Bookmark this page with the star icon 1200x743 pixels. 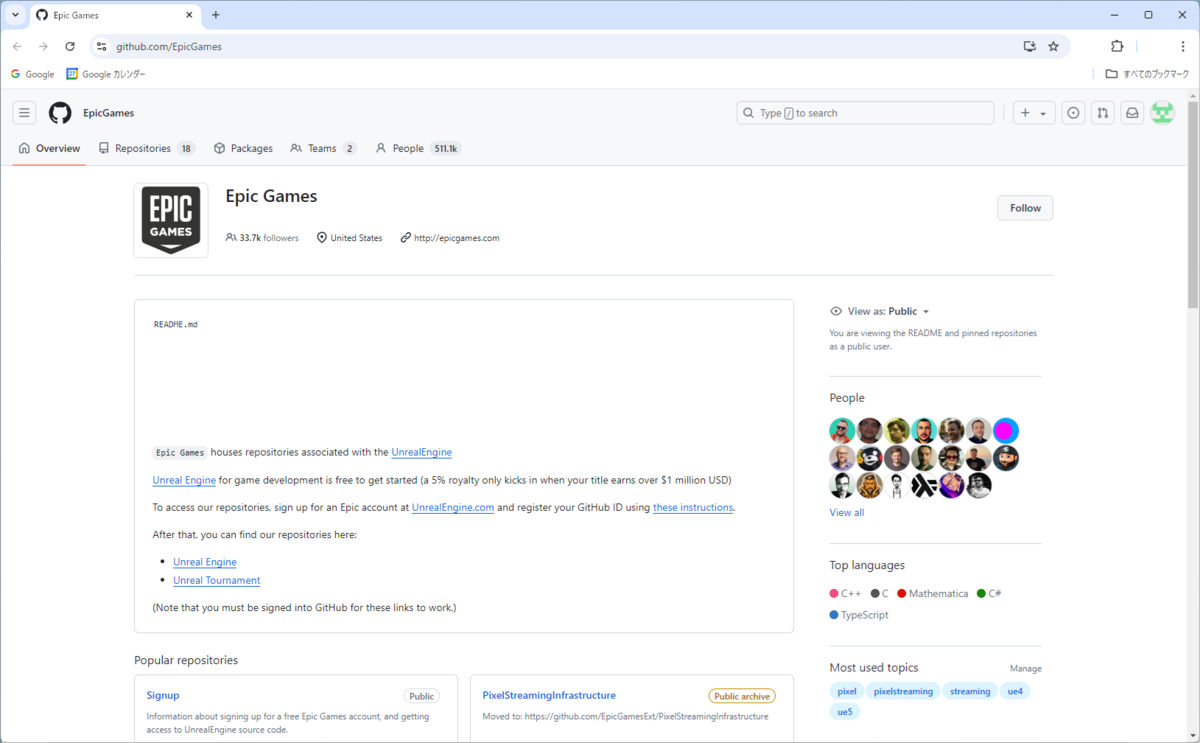(x=1053, y=46)
